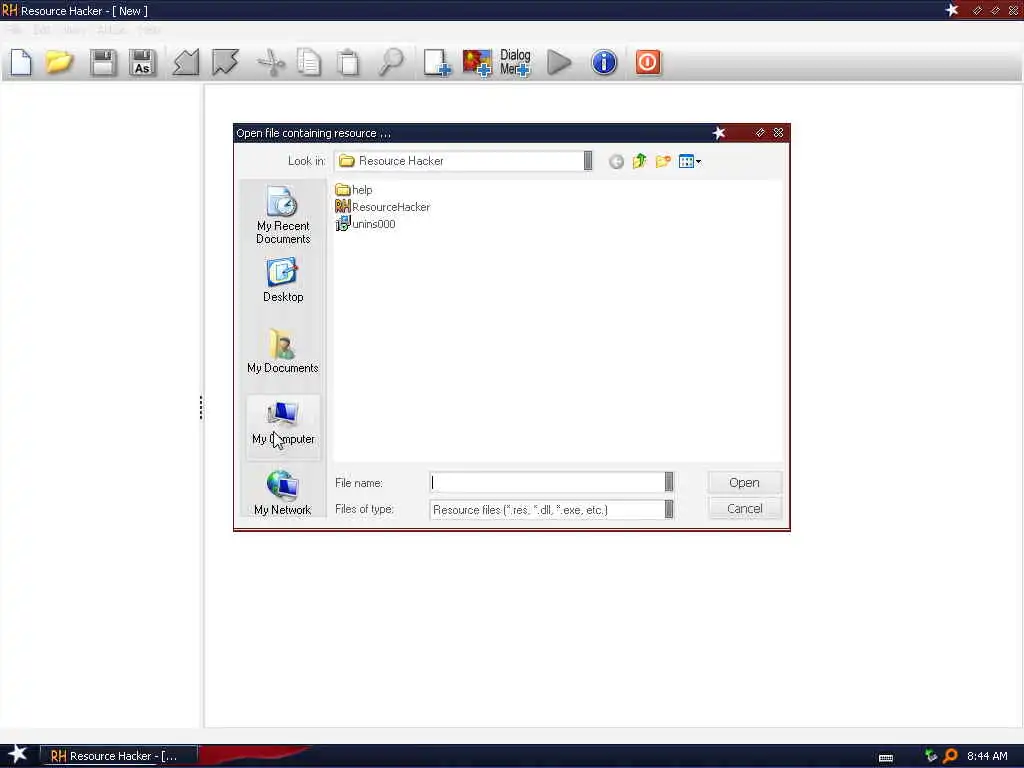Click the red power exit icon

coord(648,63)
